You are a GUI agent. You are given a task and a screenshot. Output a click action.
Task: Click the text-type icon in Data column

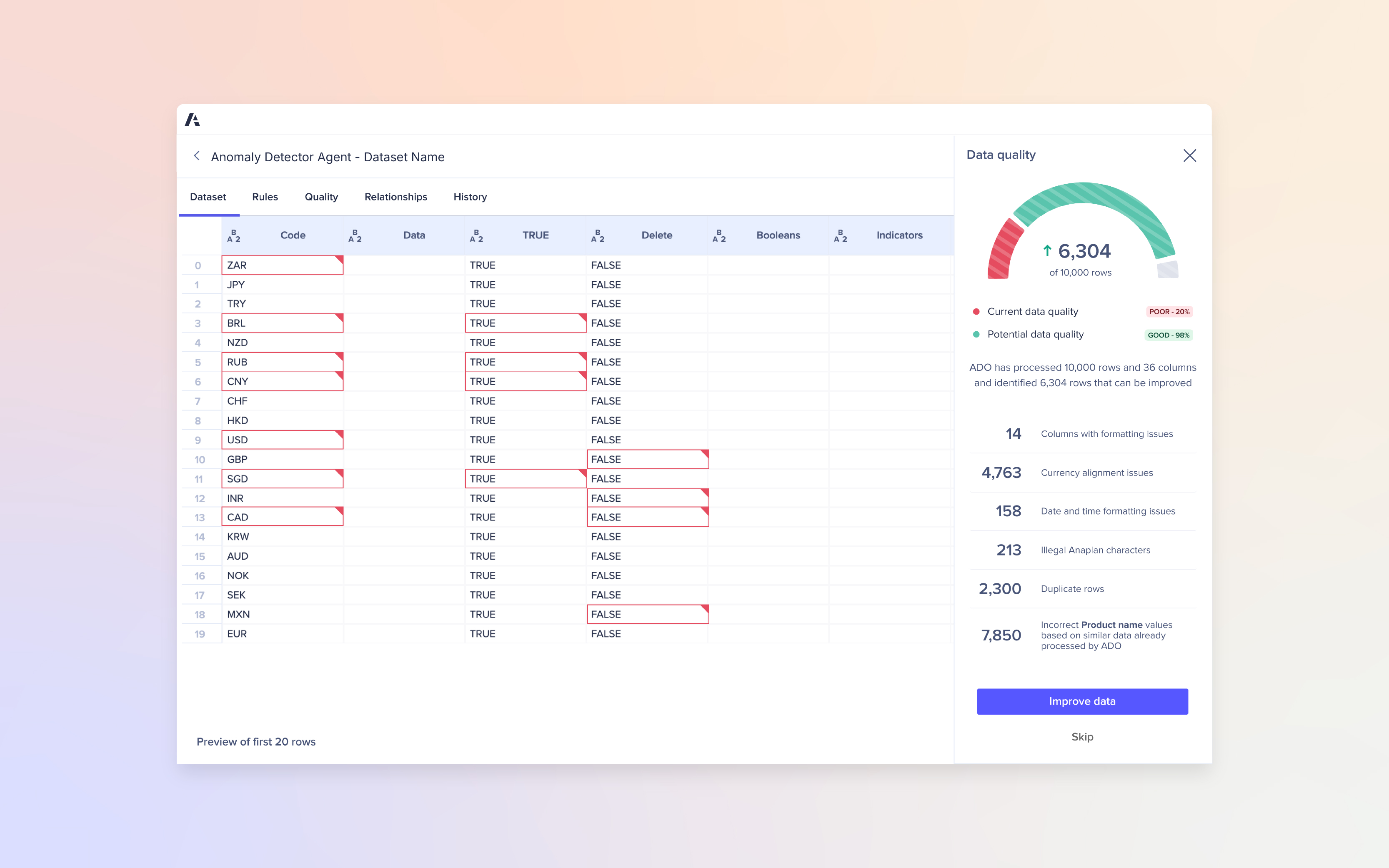coord(355,236)
